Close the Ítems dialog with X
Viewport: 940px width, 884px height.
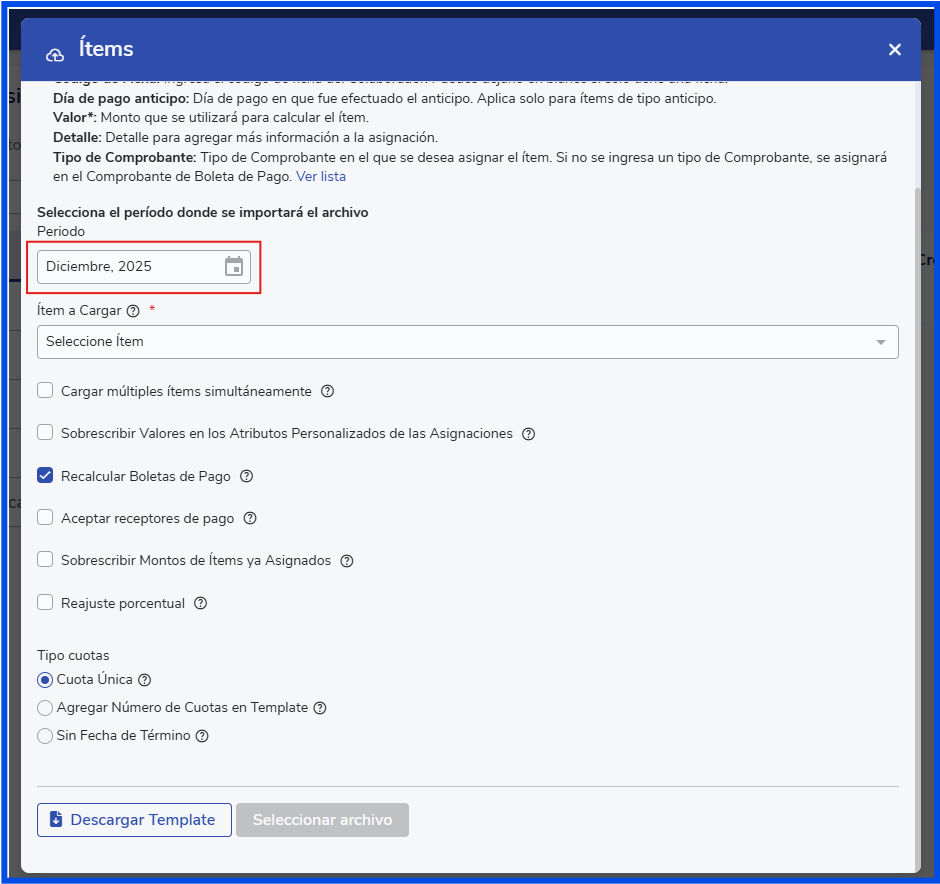point(894,50)
